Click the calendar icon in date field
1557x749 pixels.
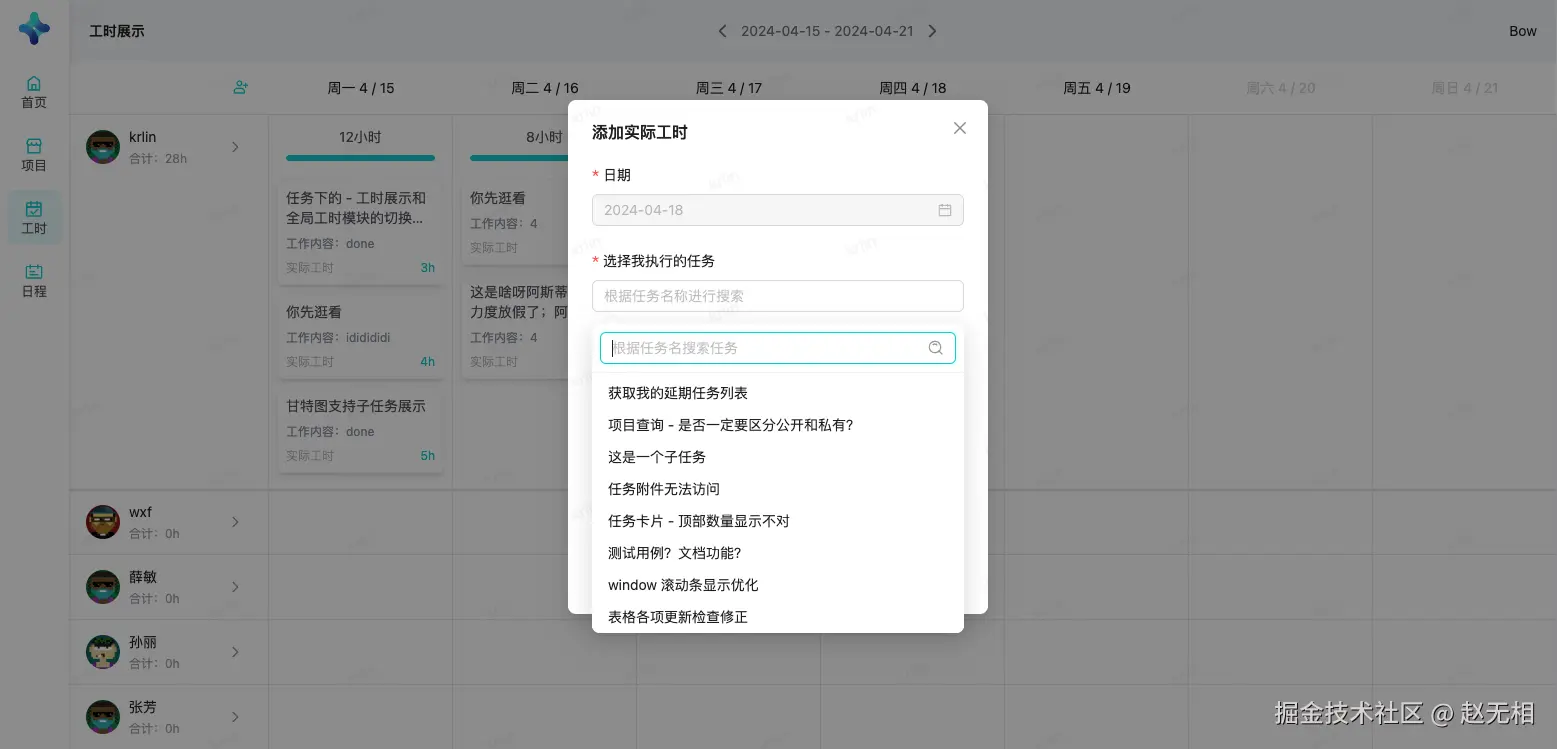point(945,210)
